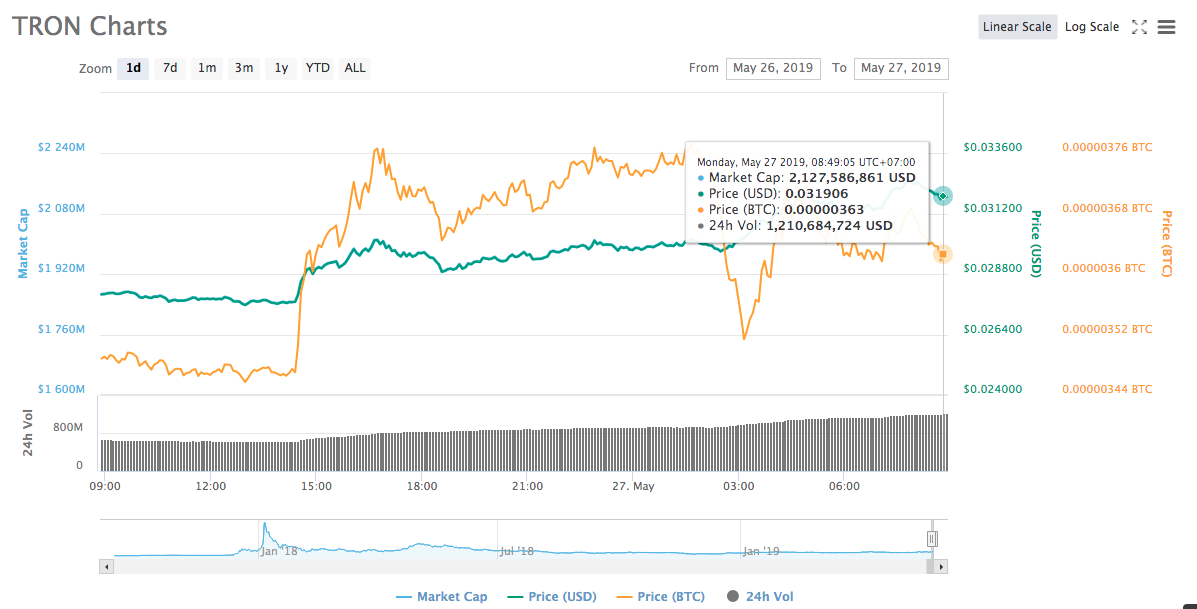Select the 1m zoom range
The height and width of the screenshot is (609, 1197).
click(207, 68)
